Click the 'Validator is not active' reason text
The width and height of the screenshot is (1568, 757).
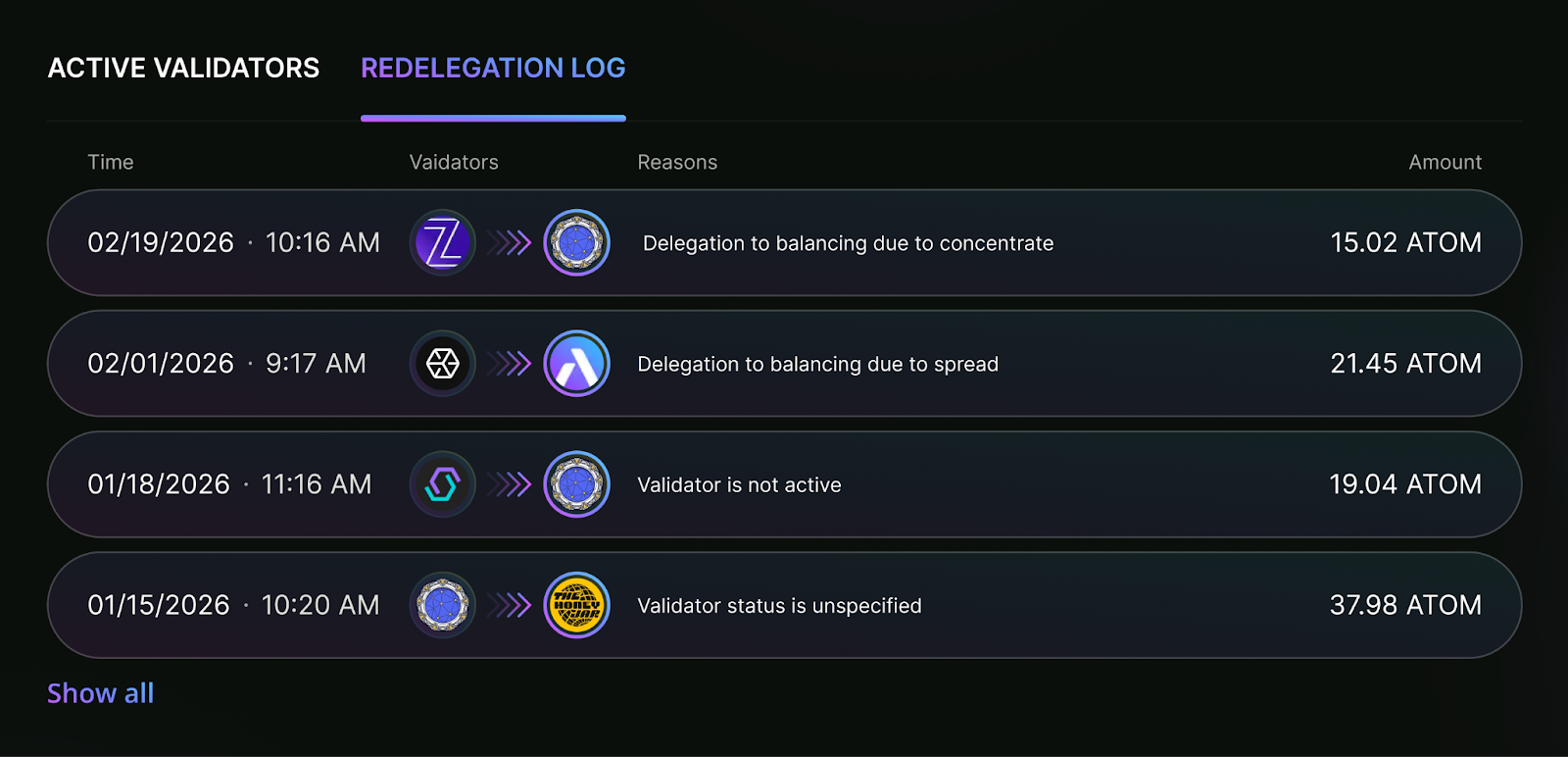[740, 483]
